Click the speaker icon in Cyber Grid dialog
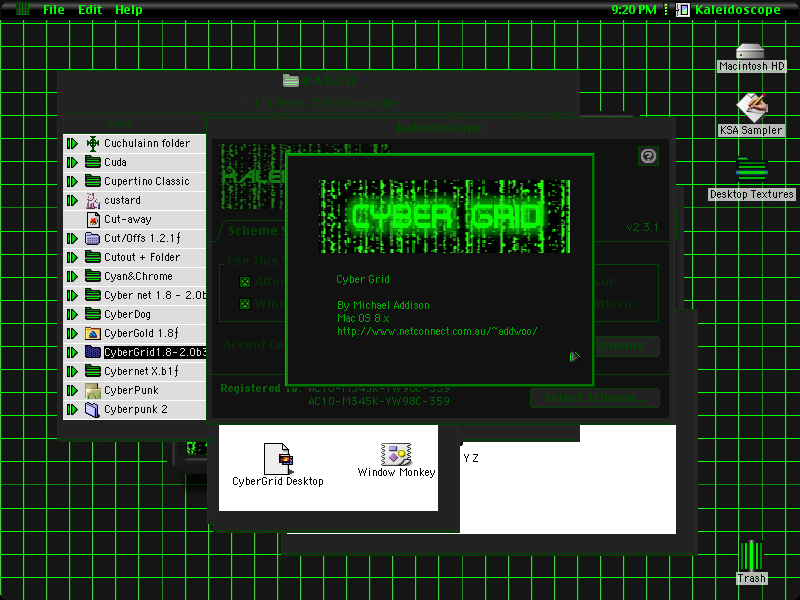800x600 pixels. [x=574, y=356]
